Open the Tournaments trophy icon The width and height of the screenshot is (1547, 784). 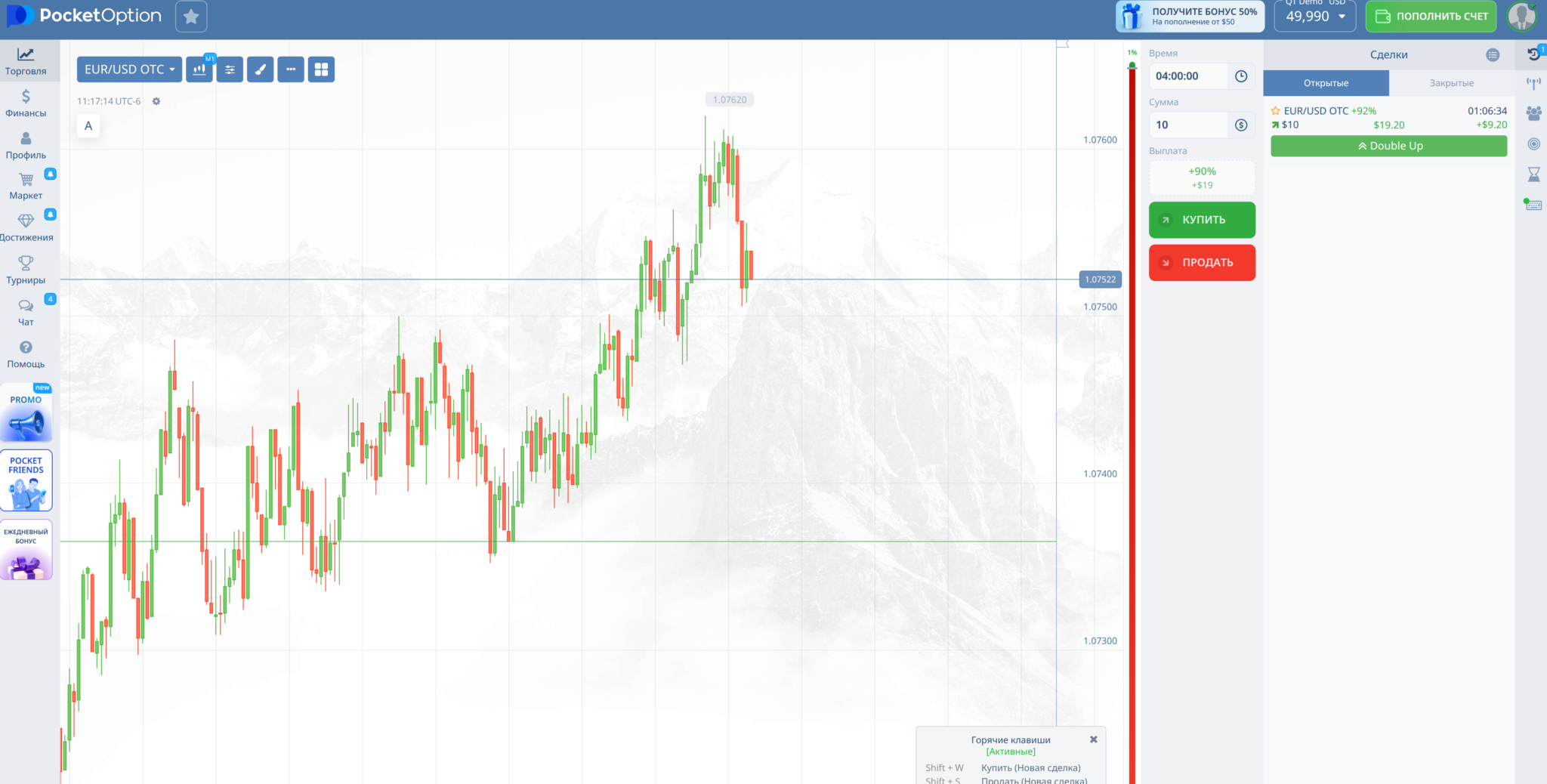[26, 269]
